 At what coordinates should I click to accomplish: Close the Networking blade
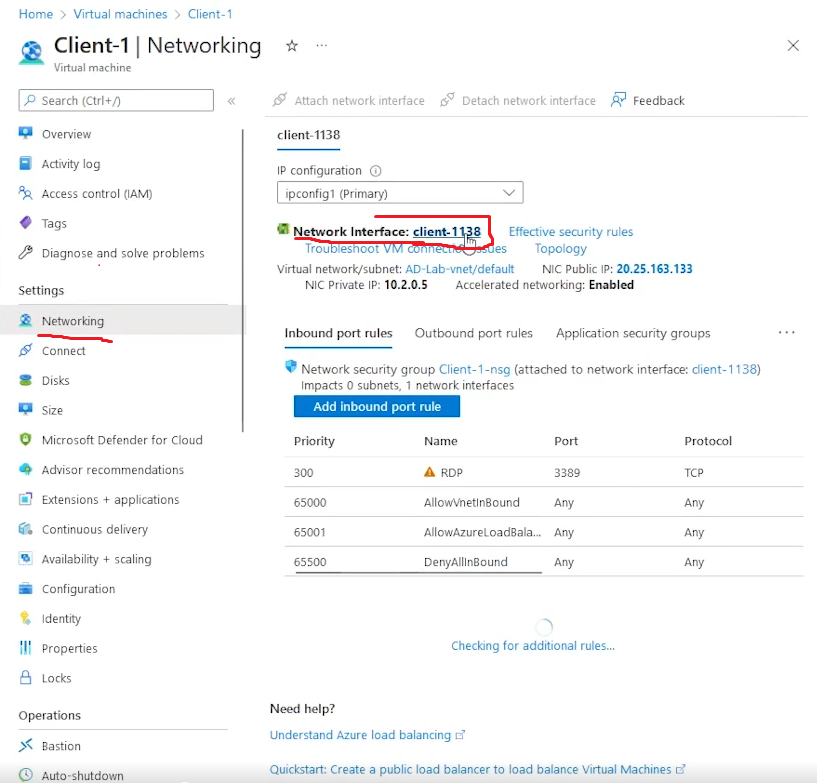[793, 46]
